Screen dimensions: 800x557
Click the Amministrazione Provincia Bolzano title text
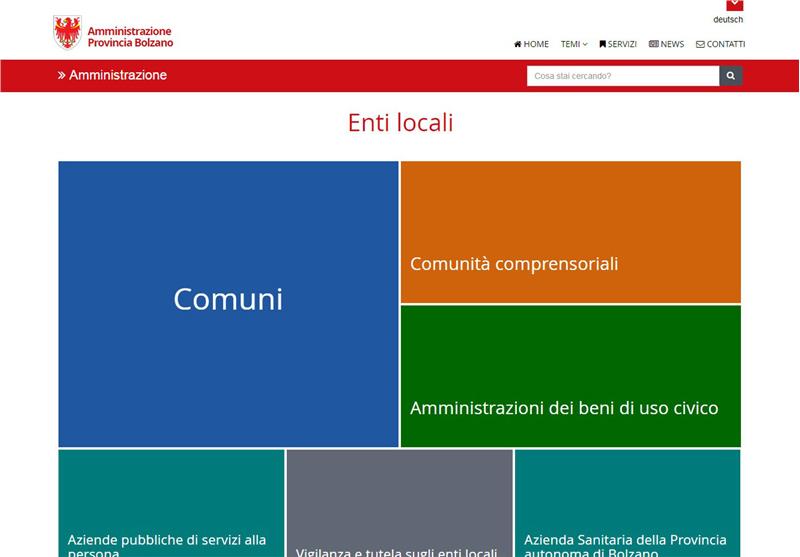click(x=129, y=37)
